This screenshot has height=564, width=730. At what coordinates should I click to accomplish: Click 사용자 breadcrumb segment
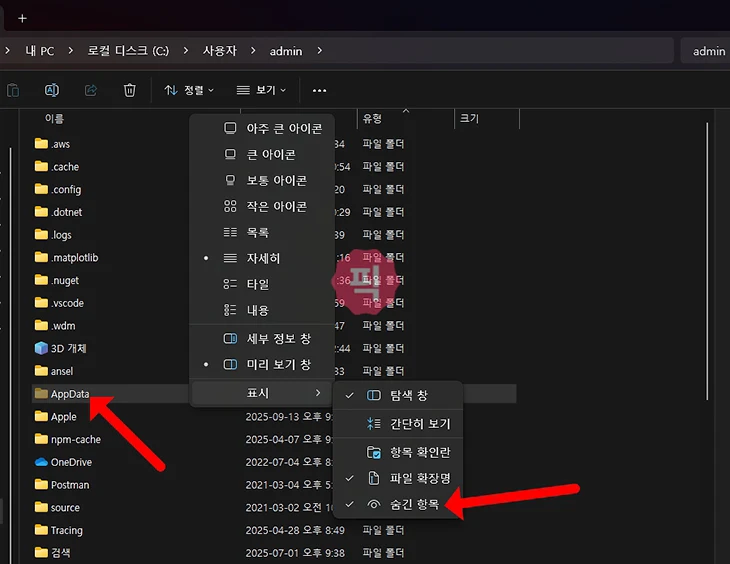(220, 51)
